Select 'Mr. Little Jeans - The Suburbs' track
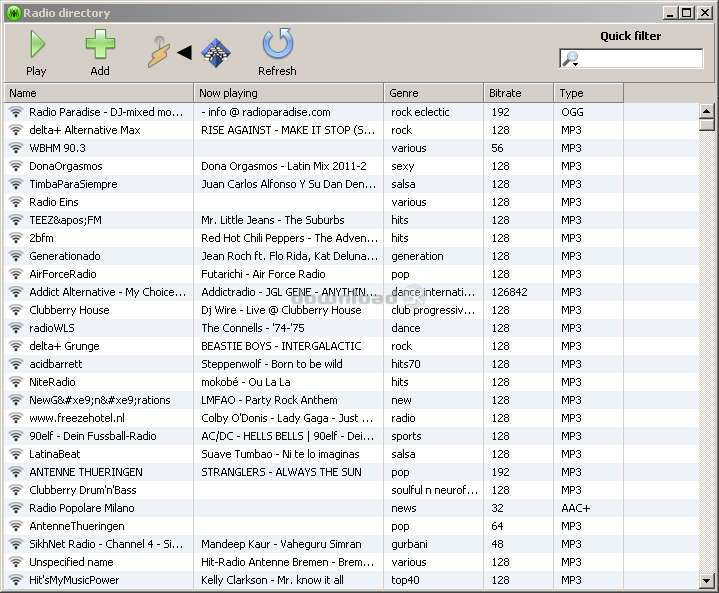Image resolution: width=719 pixels, height=593 pixels. point(273,220)
